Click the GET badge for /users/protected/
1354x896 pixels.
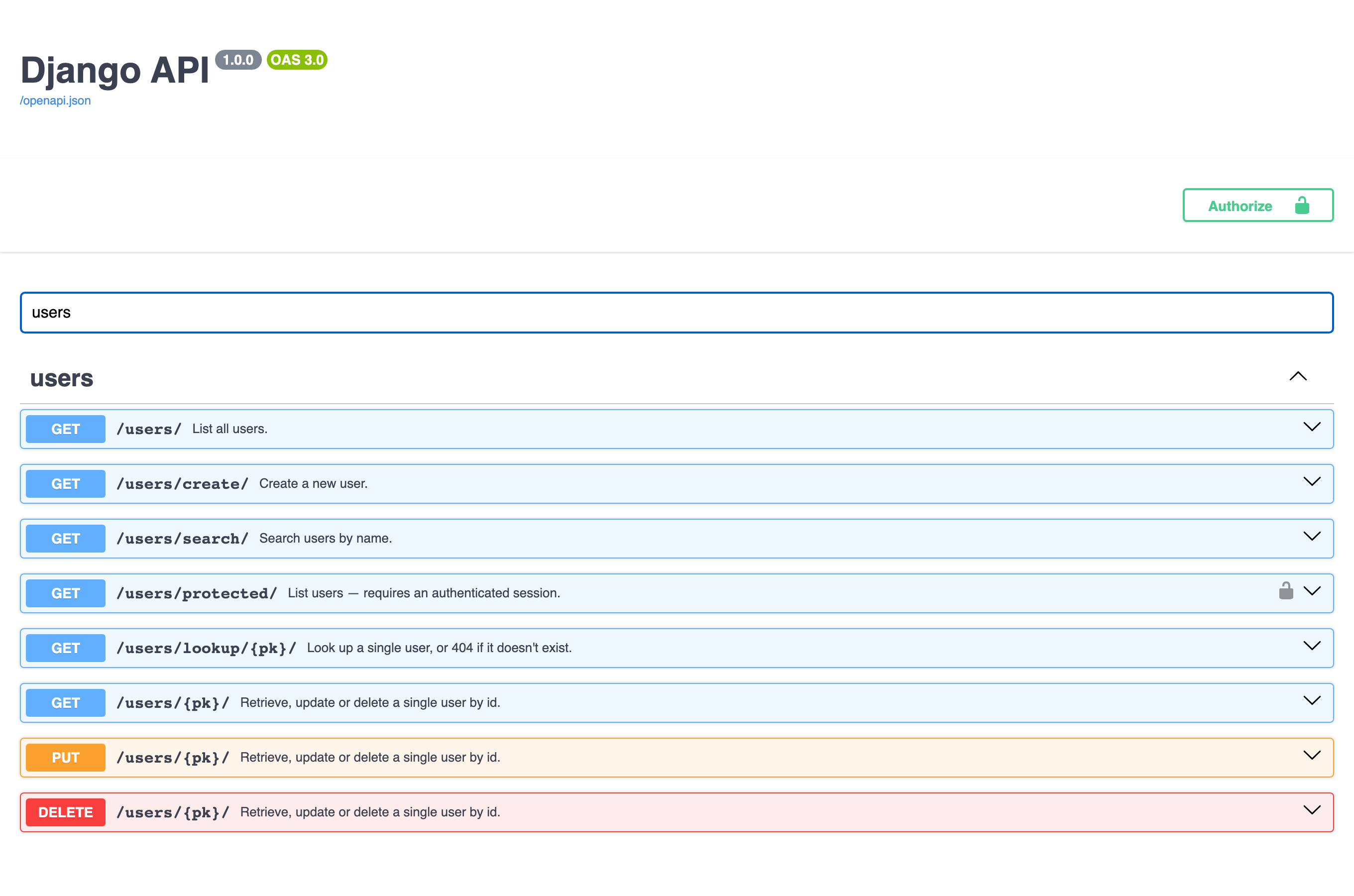click(66, 594)
